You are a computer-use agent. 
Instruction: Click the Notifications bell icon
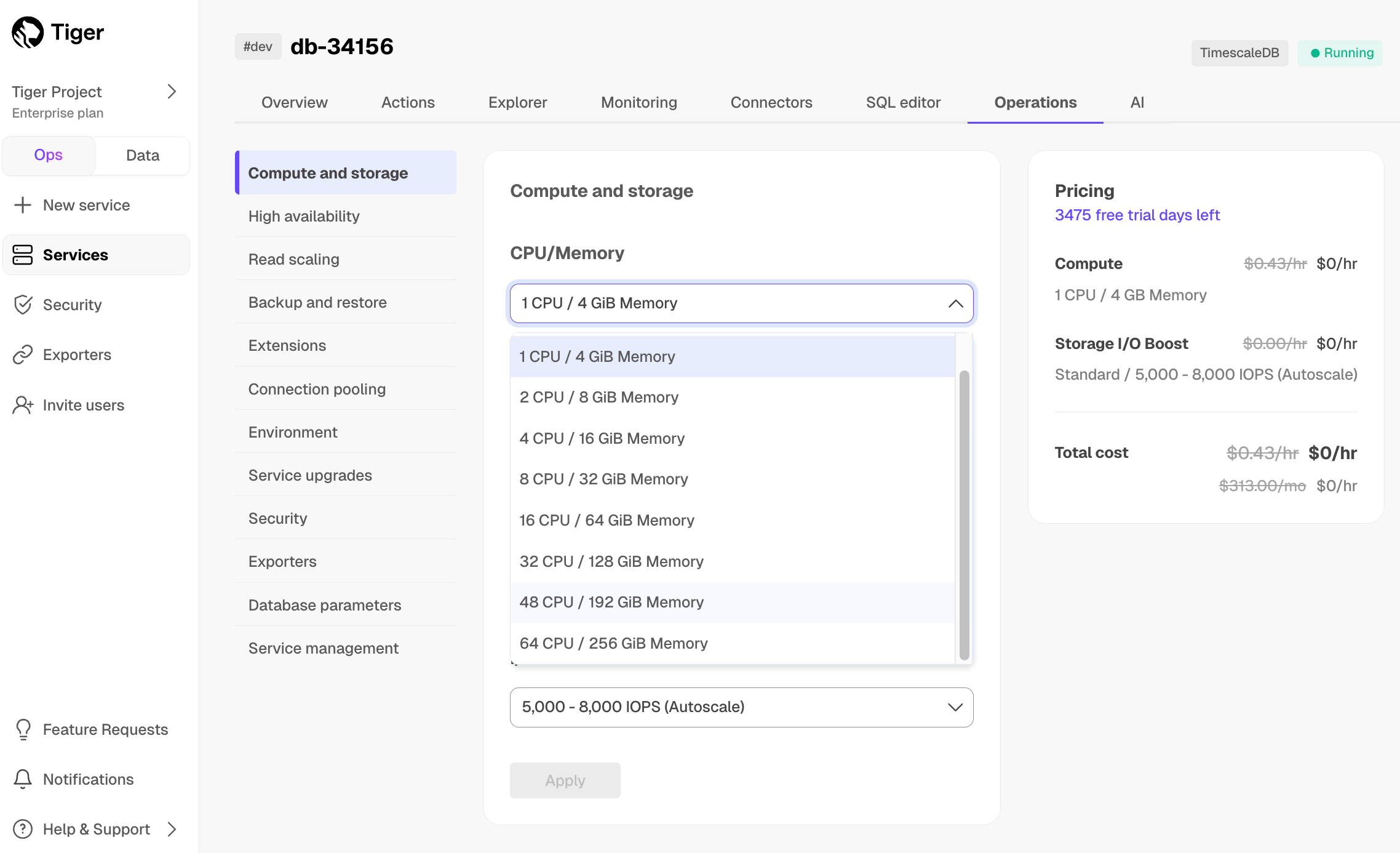[x=23, y=779]
